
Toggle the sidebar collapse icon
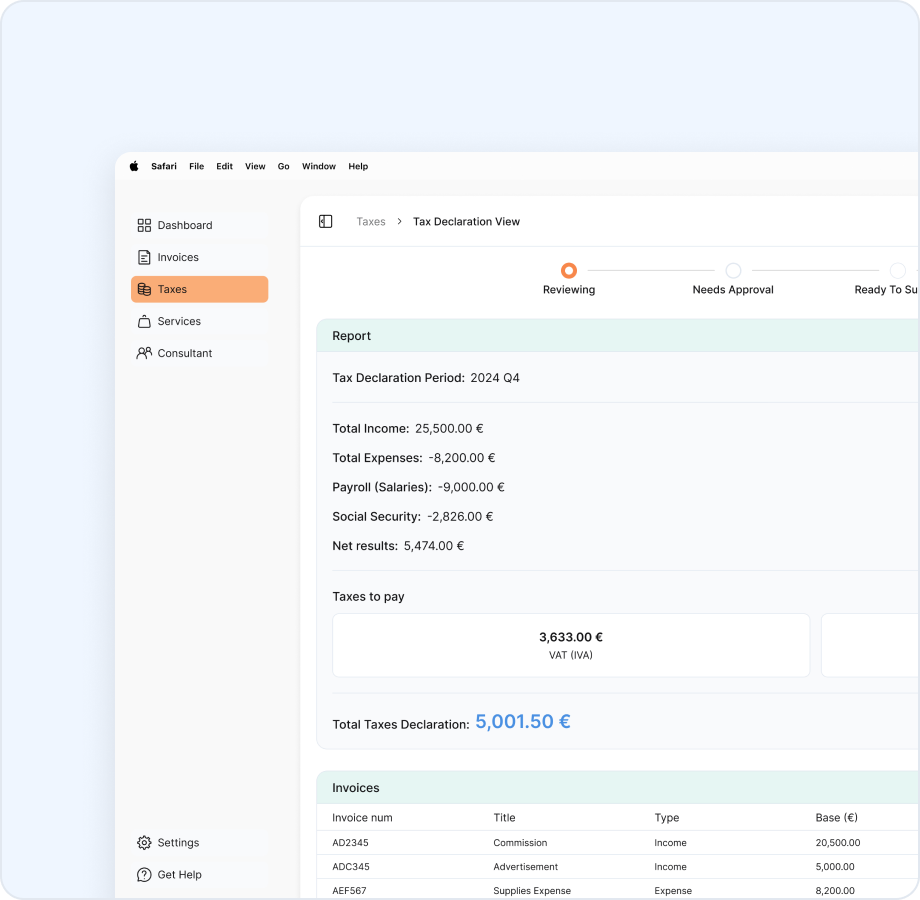[325, 222]
